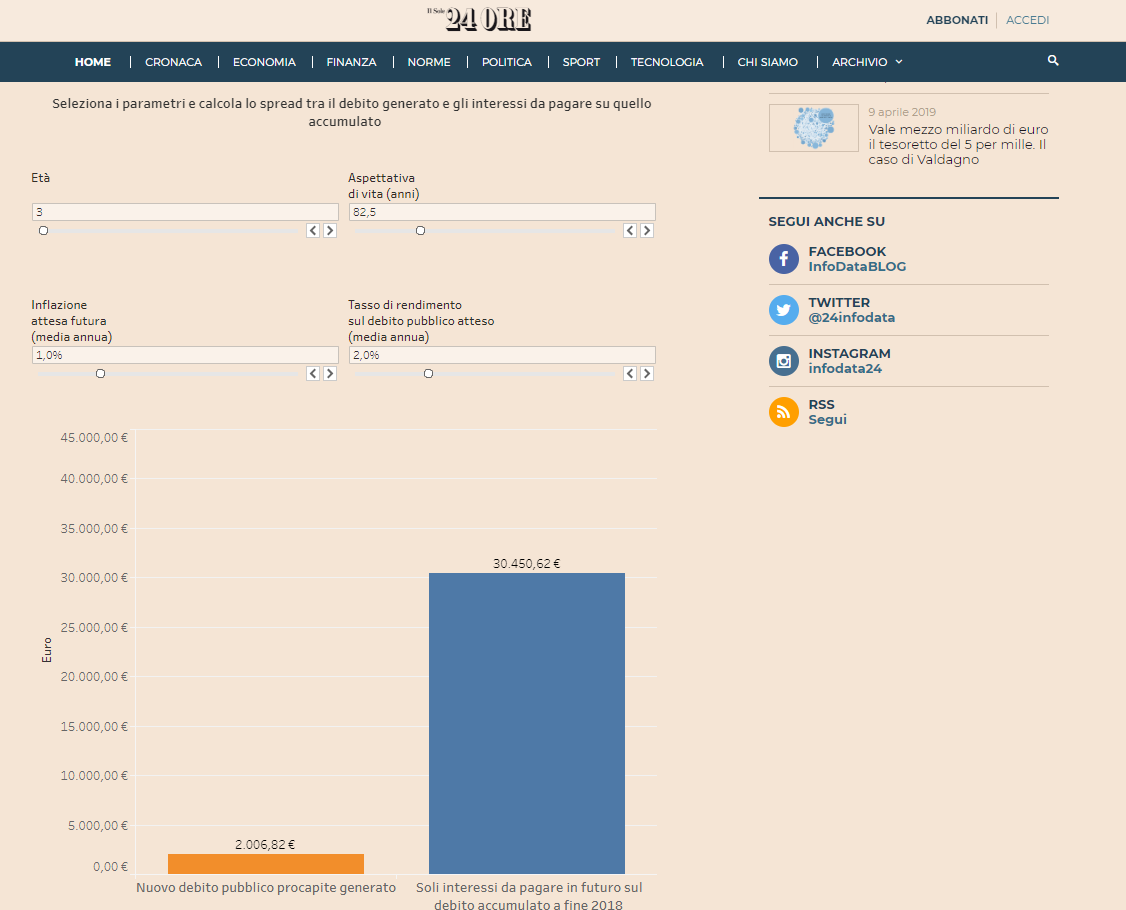Select the blue interessi da pagare bar
The height and width of the screenshot is (910, 1126).
526,723
